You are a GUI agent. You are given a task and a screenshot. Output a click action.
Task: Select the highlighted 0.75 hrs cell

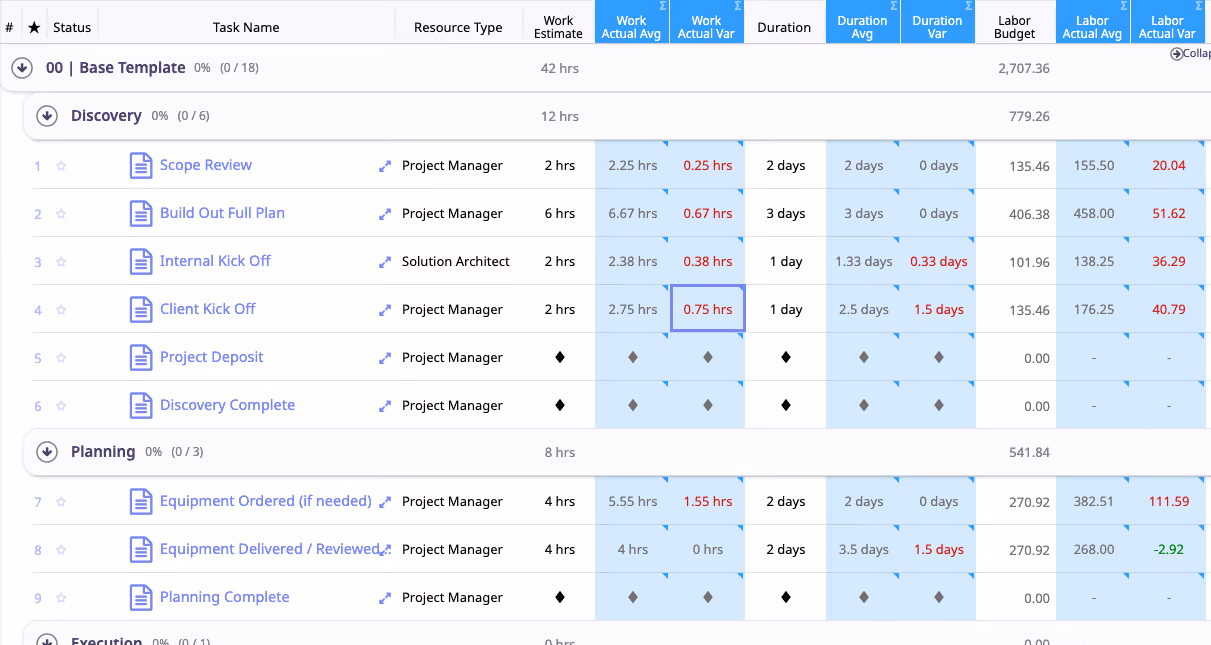(x=708, y=309)
